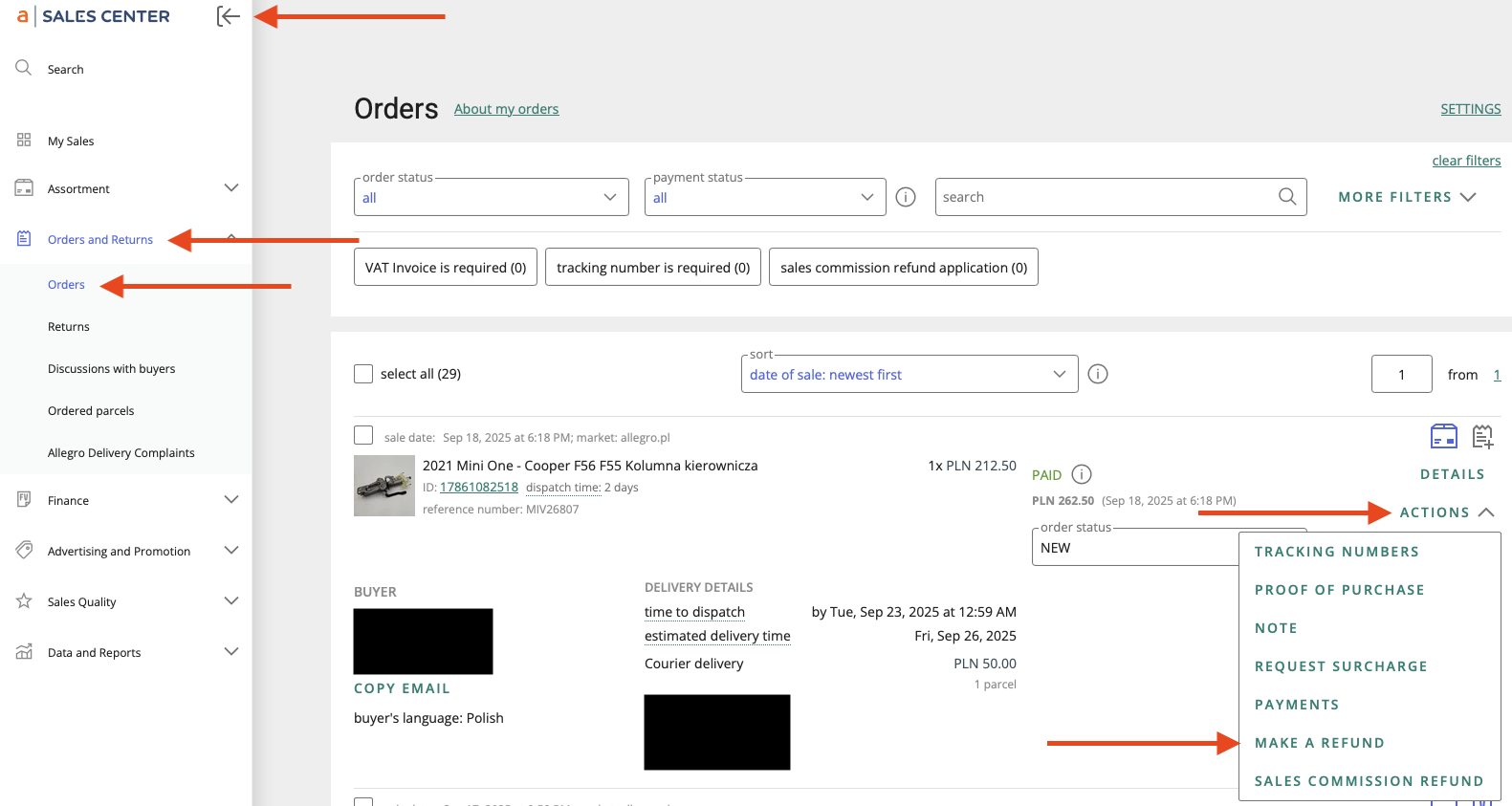
Task: Click the Sales Quality star icon
Action: [x=24, y=601]
